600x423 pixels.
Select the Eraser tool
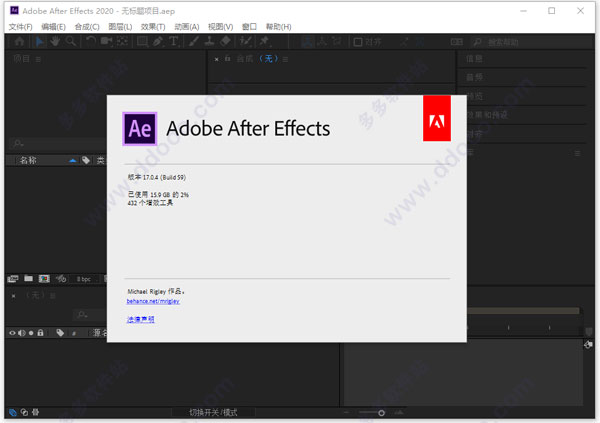pos(225,41)
